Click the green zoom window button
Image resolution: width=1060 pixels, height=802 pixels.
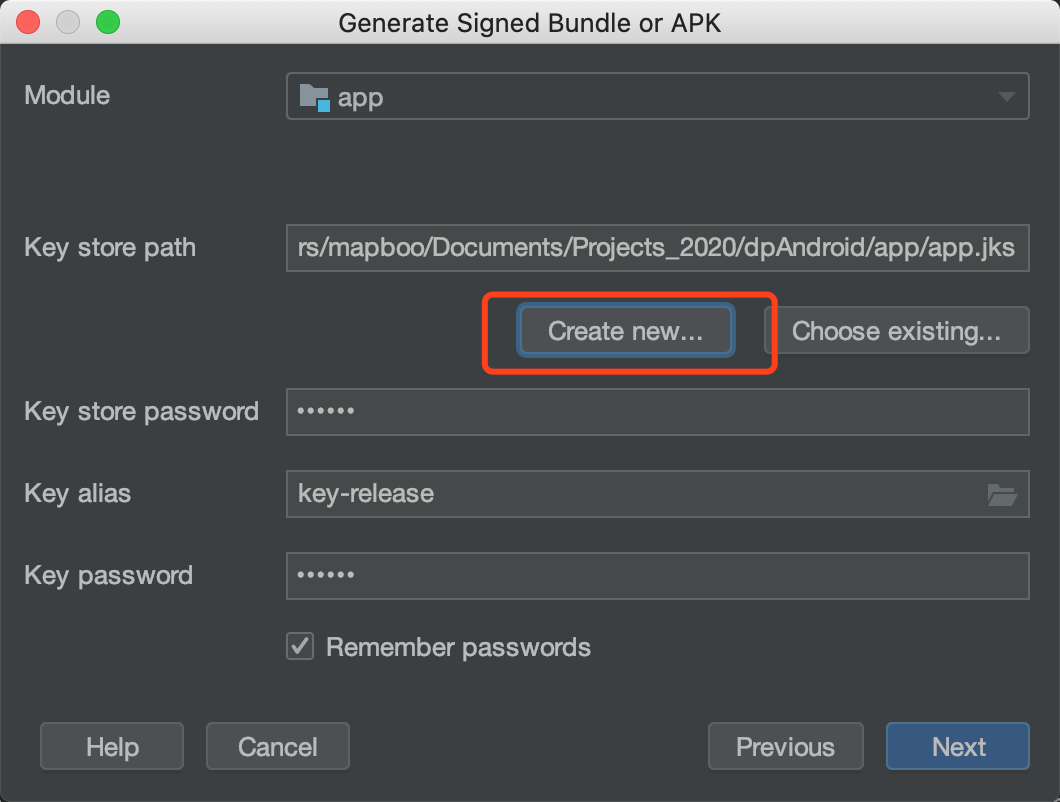tap(107, 22)
